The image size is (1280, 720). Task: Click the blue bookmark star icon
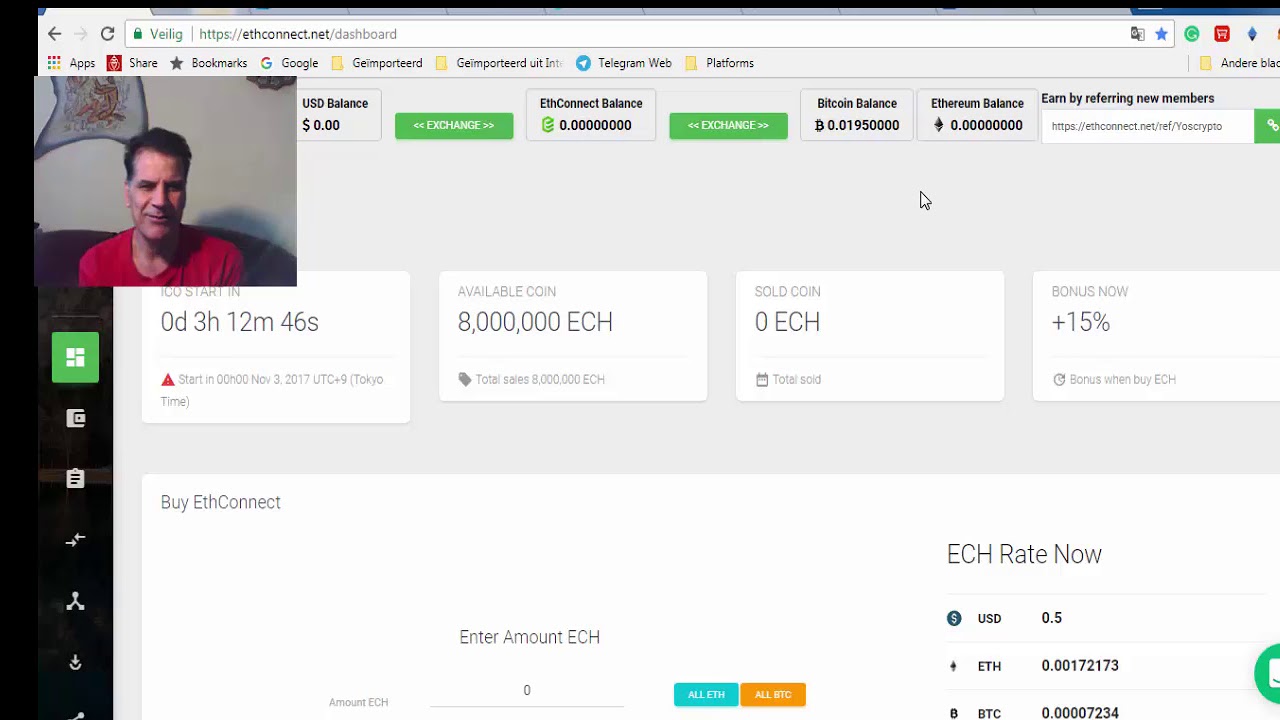pos(1161,34)
